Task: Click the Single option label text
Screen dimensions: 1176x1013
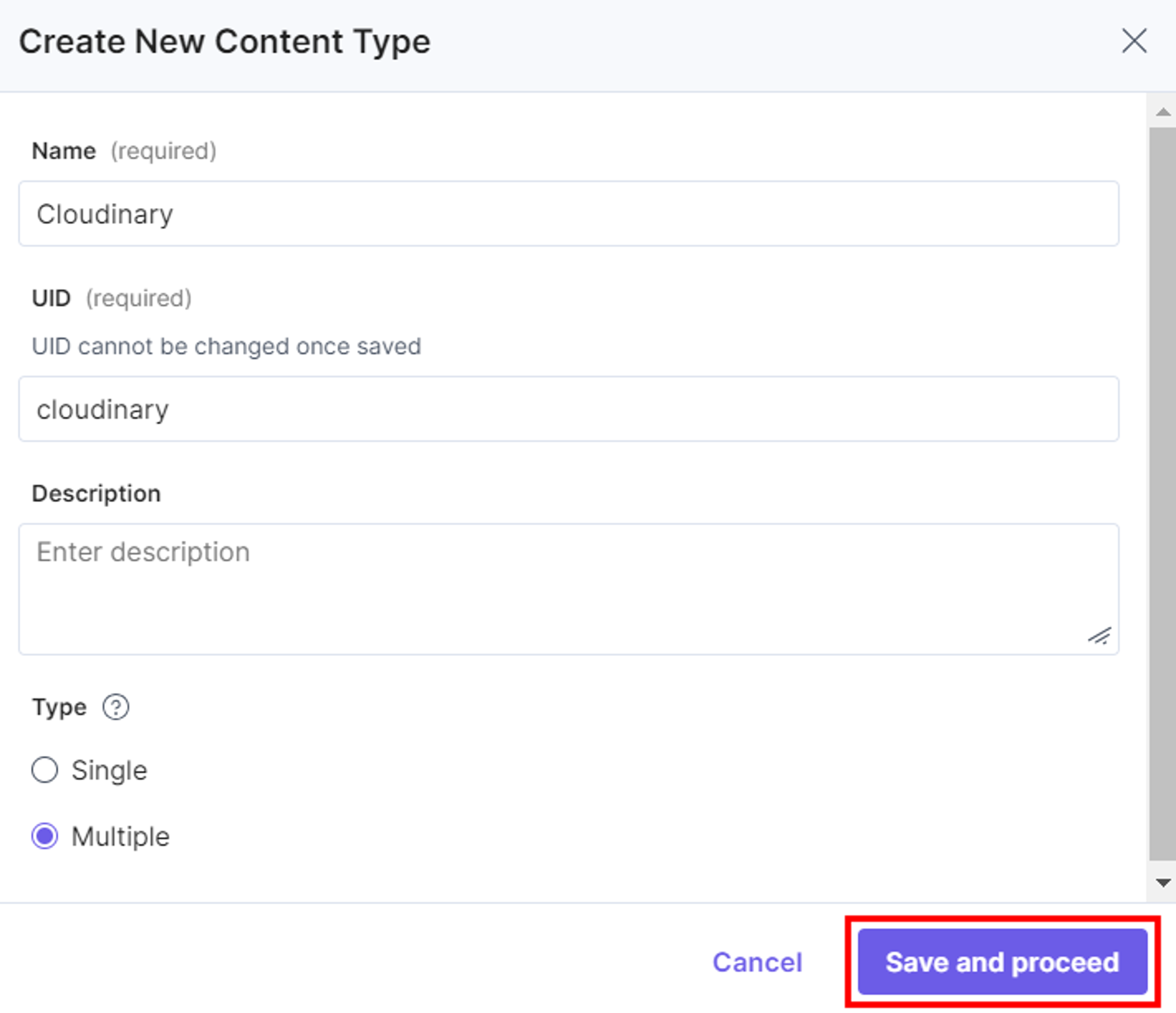Action: [109, 771]
